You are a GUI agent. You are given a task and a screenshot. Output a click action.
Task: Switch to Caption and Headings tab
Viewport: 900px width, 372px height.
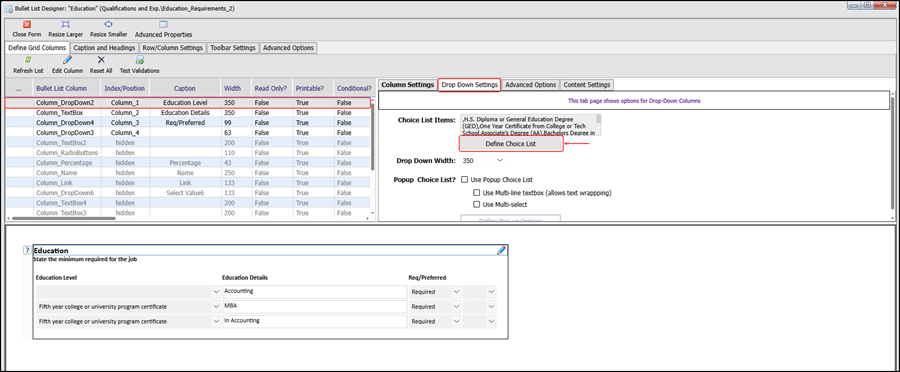(104, 48)
